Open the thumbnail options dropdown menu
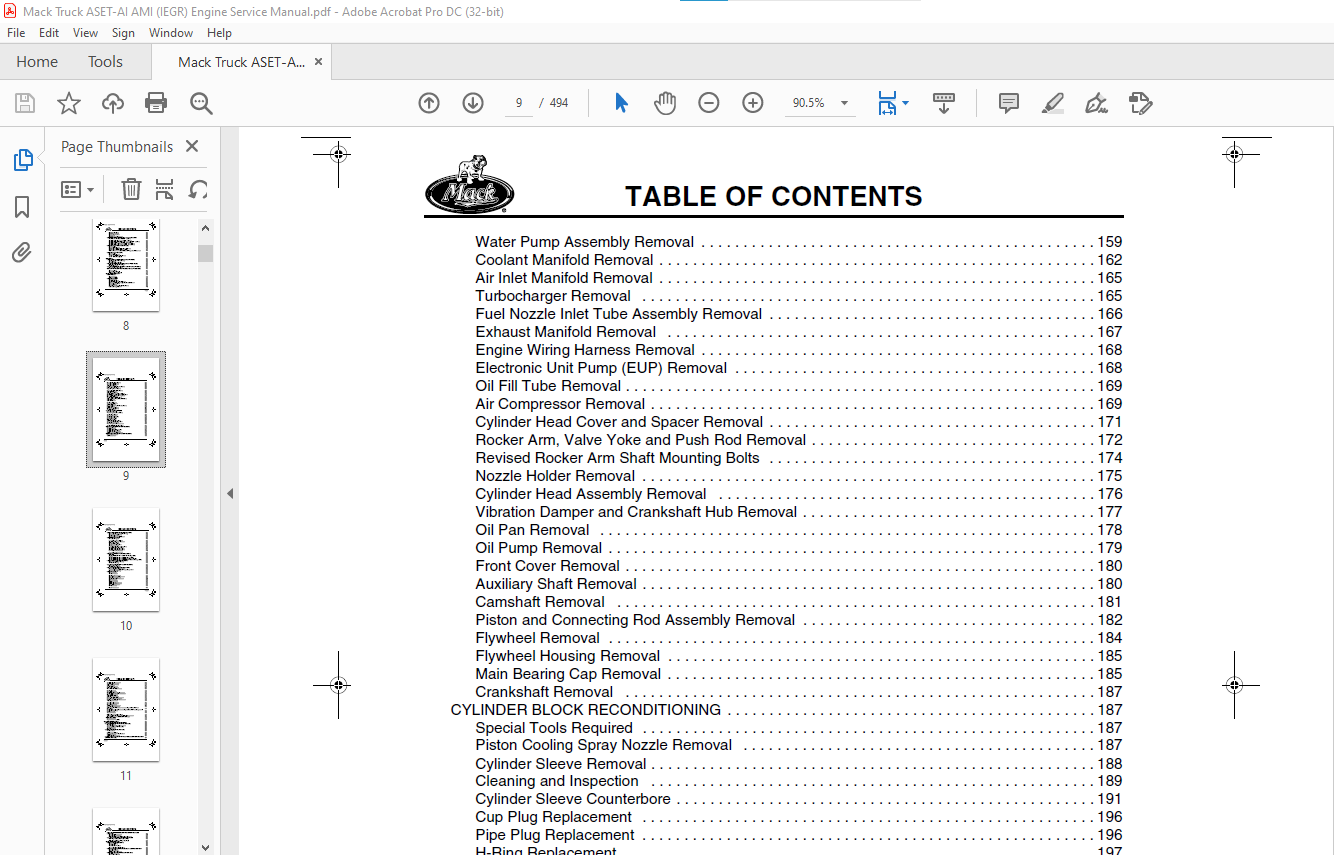1334x855 pixels. click(78, 189)
